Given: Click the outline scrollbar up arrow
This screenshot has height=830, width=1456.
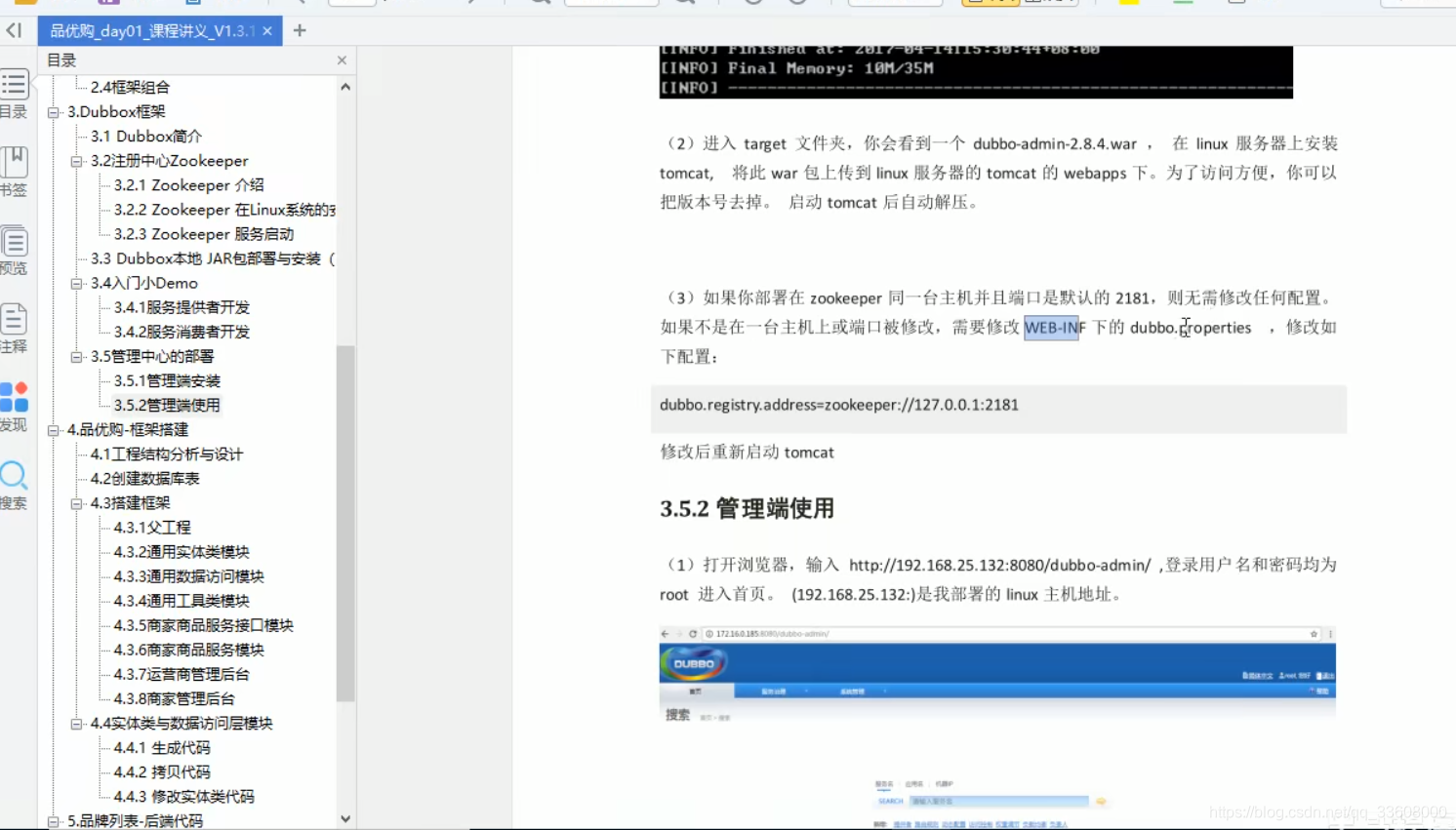Looking at the screenshot, I should pos(345,87).
